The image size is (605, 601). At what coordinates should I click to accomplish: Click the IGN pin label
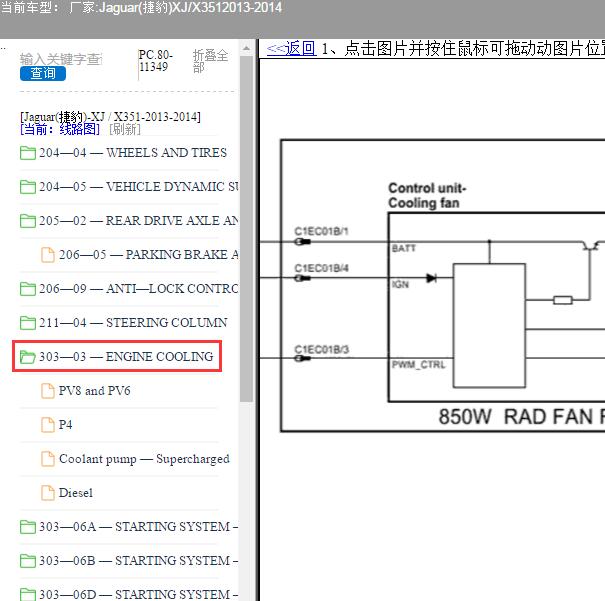click(400, 285)
